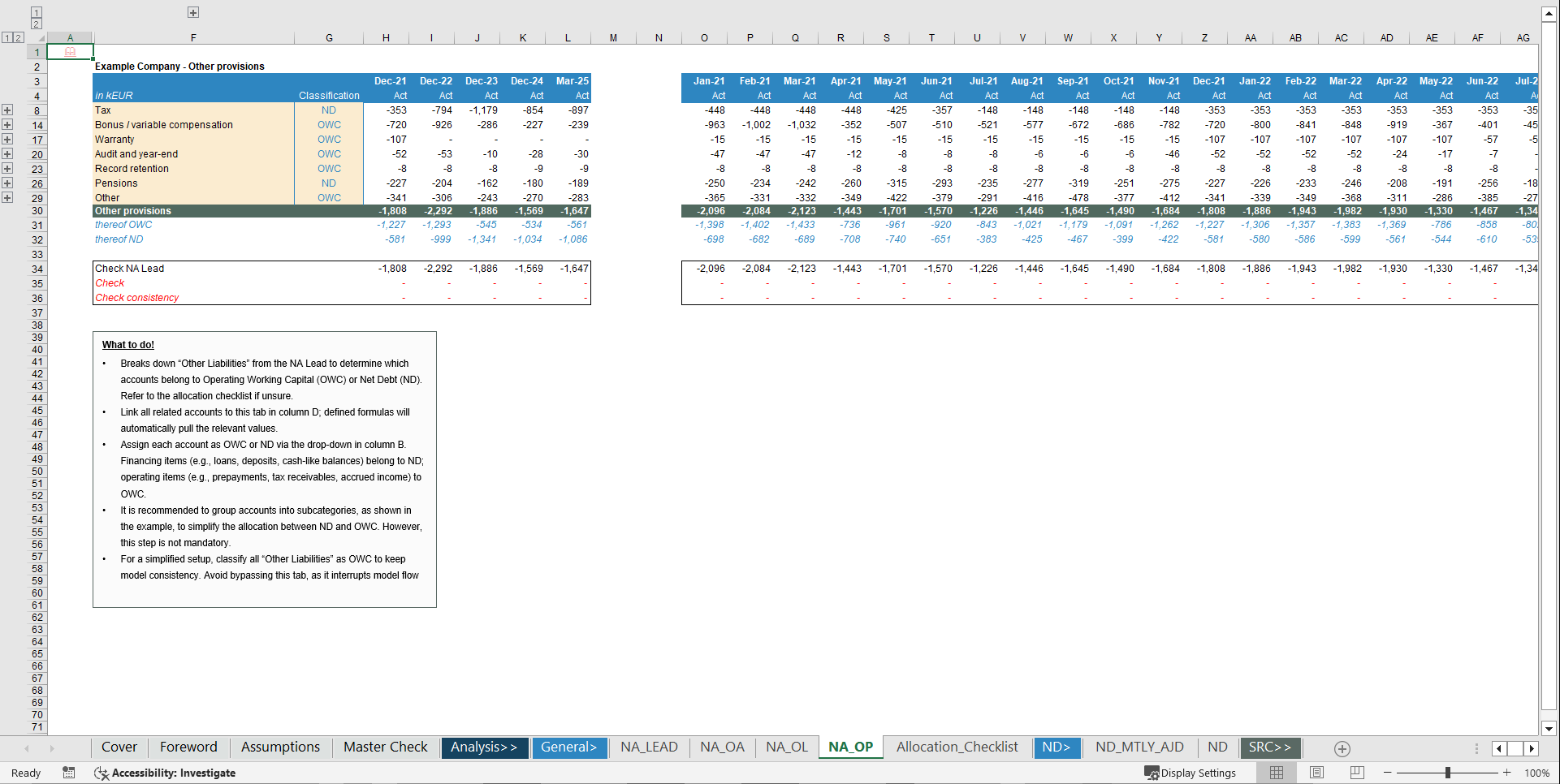Click the Accessibility: Investigate icon

(x=102, y=773)
